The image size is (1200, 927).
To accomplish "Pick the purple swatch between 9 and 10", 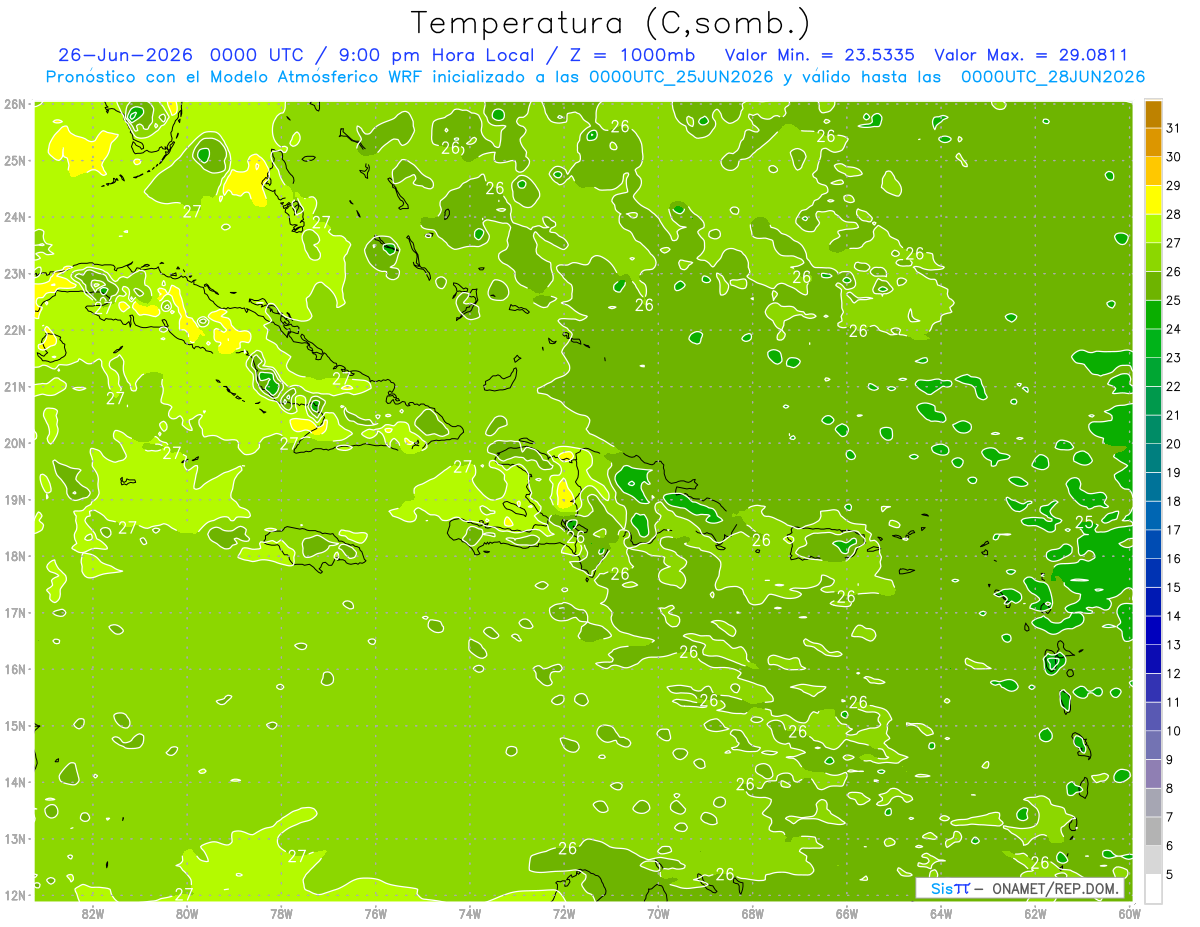I will point(1153,745).
